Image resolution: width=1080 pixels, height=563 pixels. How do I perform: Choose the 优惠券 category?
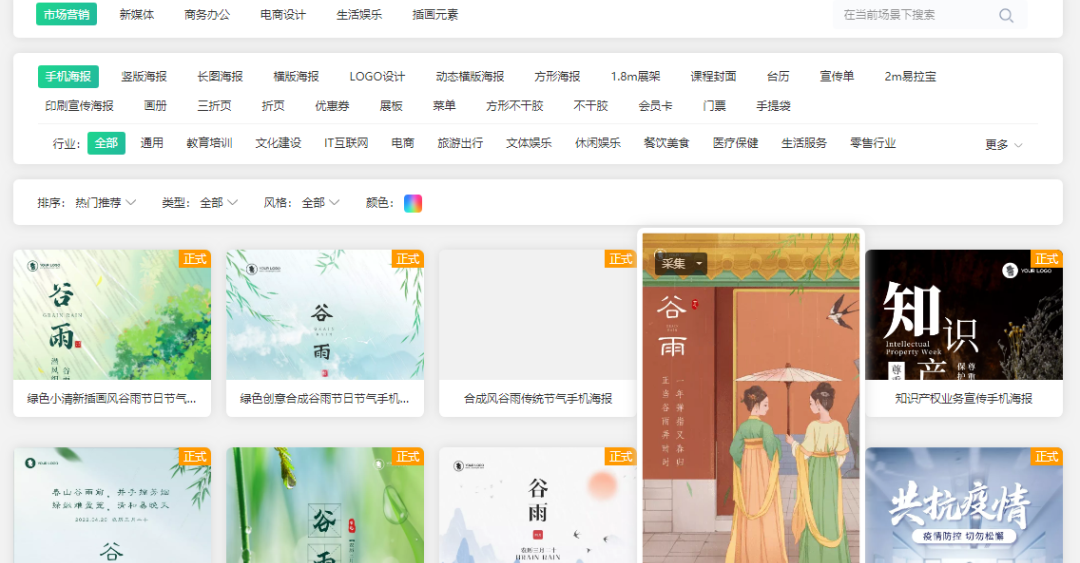click(332, 106)
